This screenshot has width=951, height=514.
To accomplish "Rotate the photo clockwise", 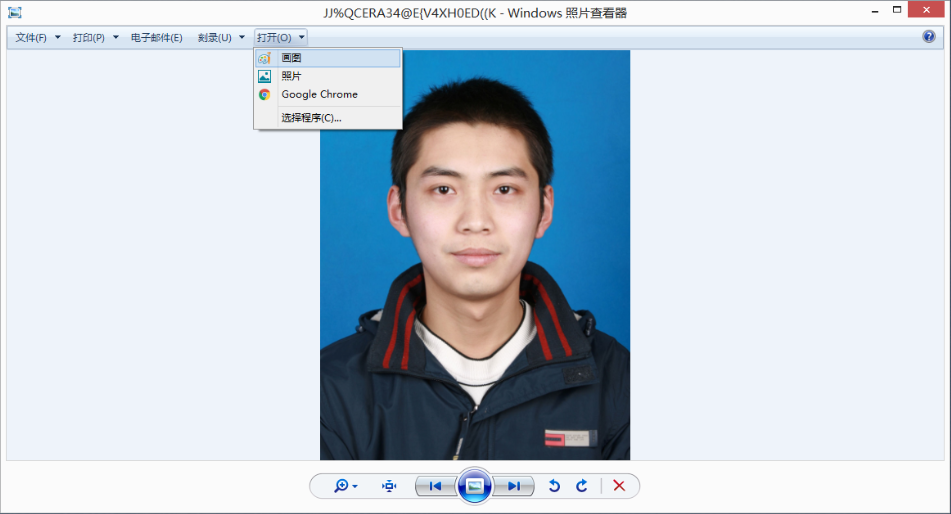I will click(582, 486).
